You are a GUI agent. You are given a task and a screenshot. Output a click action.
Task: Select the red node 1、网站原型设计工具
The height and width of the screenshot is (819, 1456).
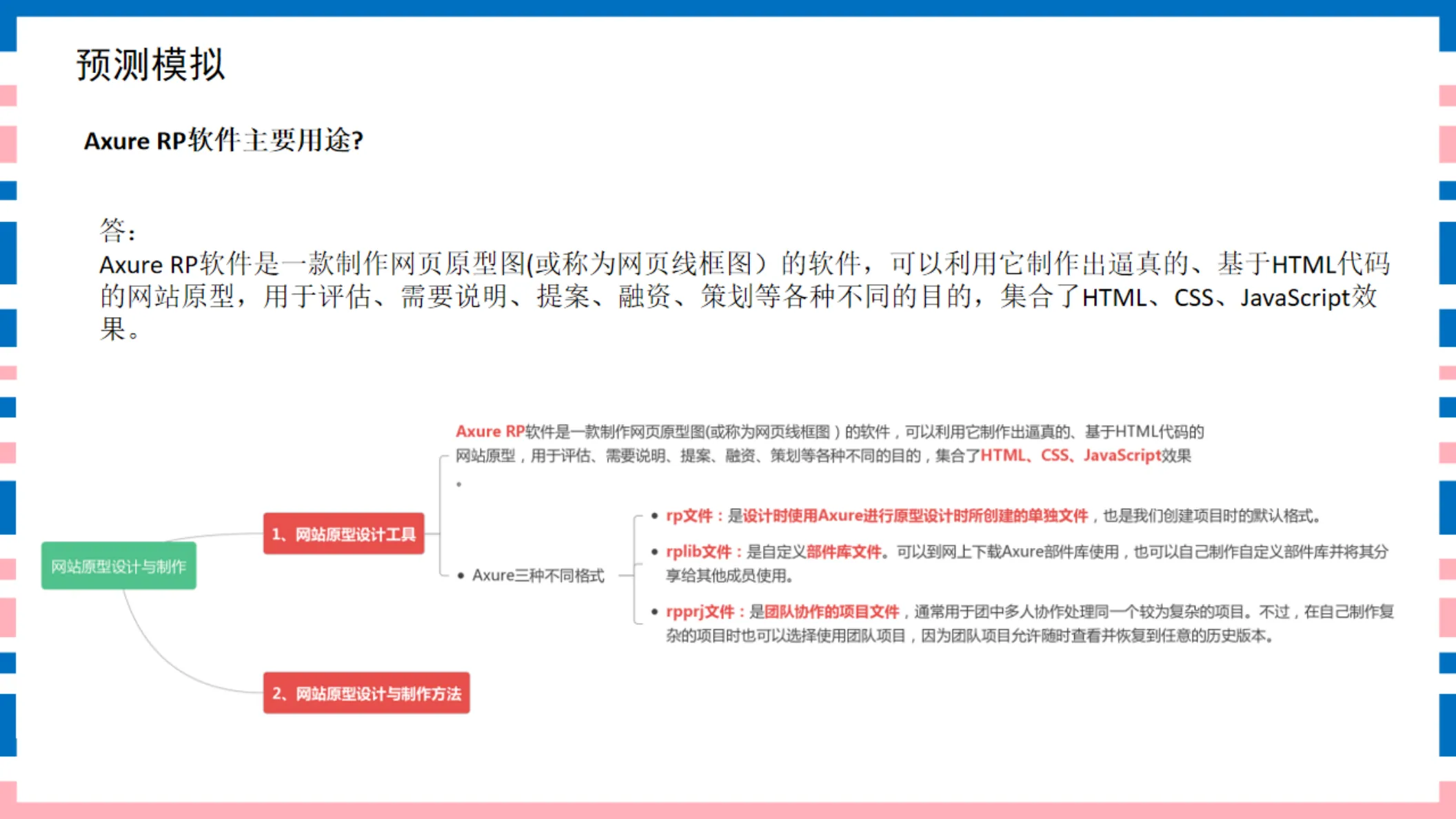tap(343, 534)
